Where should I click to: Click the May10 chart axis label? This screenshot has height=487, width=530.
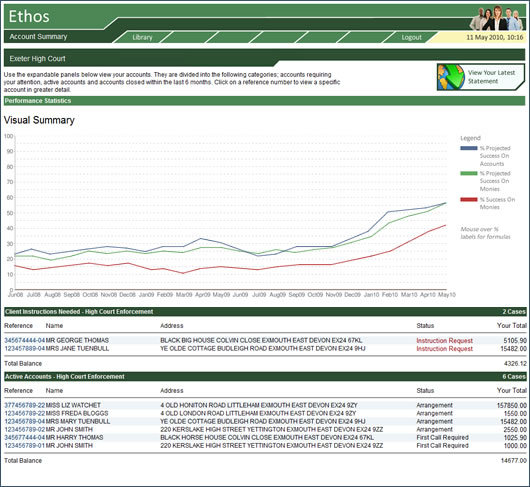(x=447, y=295)
